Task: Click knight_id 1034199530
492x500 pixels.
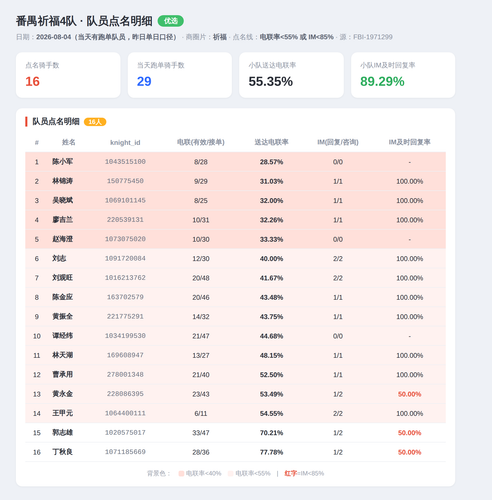Action: coord(125,336)
